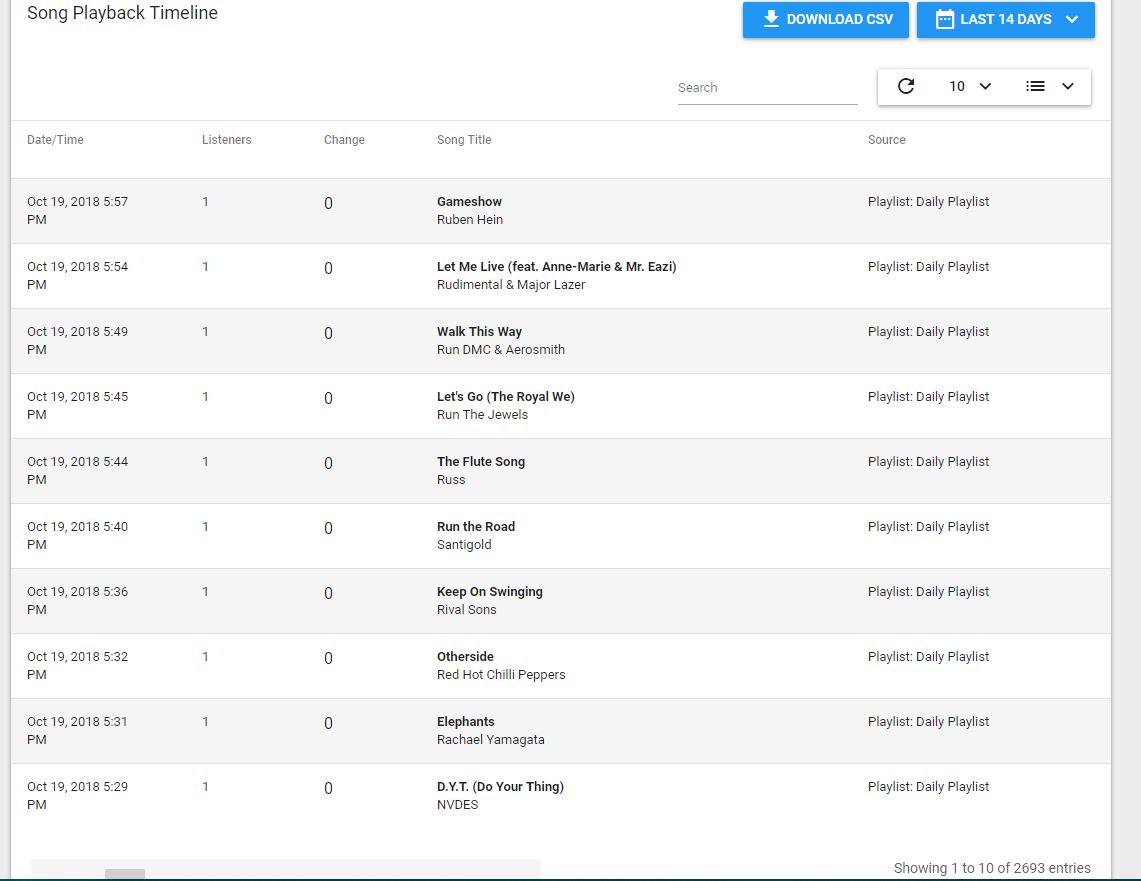Click the Oct 19, 2018 5:45 PM timestamp
Screen dimensions: 1141x881
tap(77, 405)
